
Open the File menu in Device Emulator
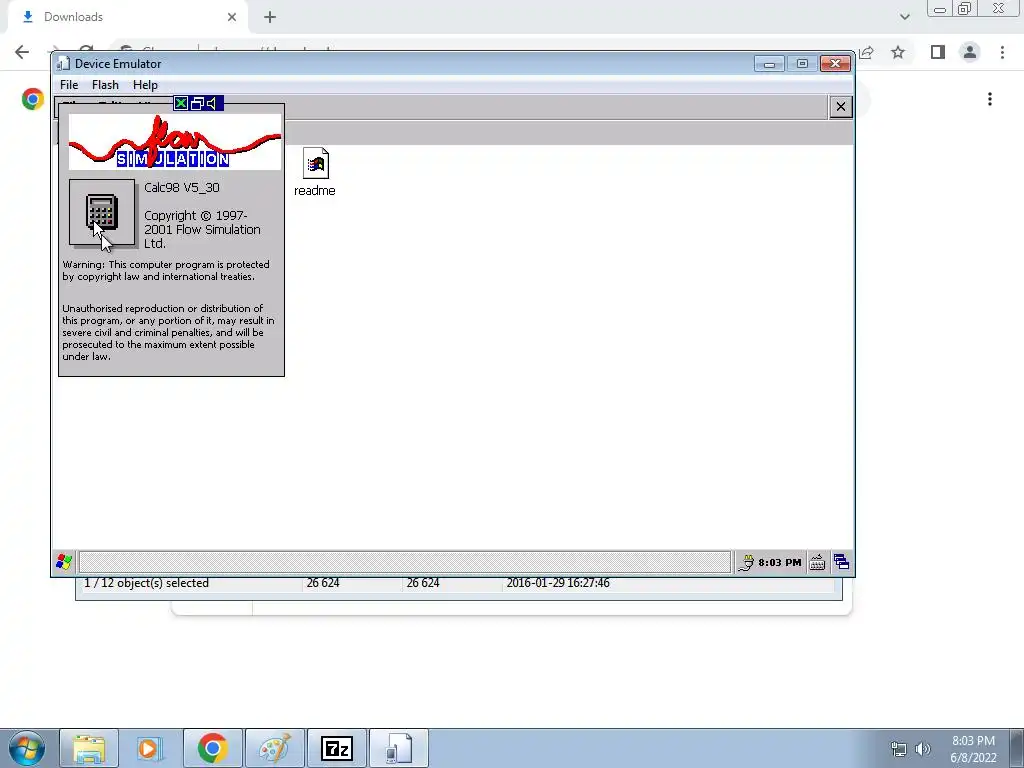coord(69,85)
